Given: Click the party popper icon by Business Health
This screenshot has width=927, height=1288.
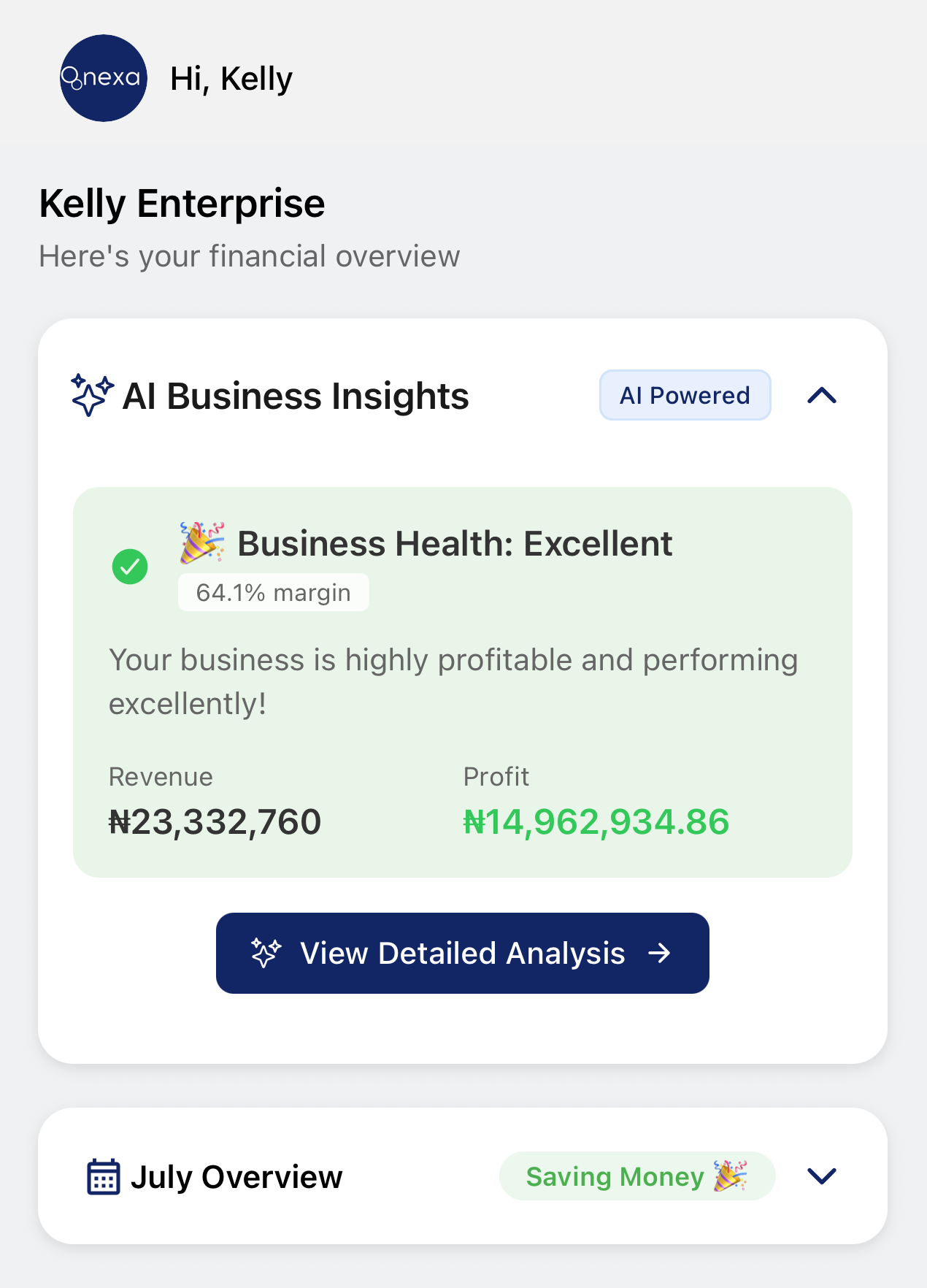Looking at the screenshot, I should 202,543.
